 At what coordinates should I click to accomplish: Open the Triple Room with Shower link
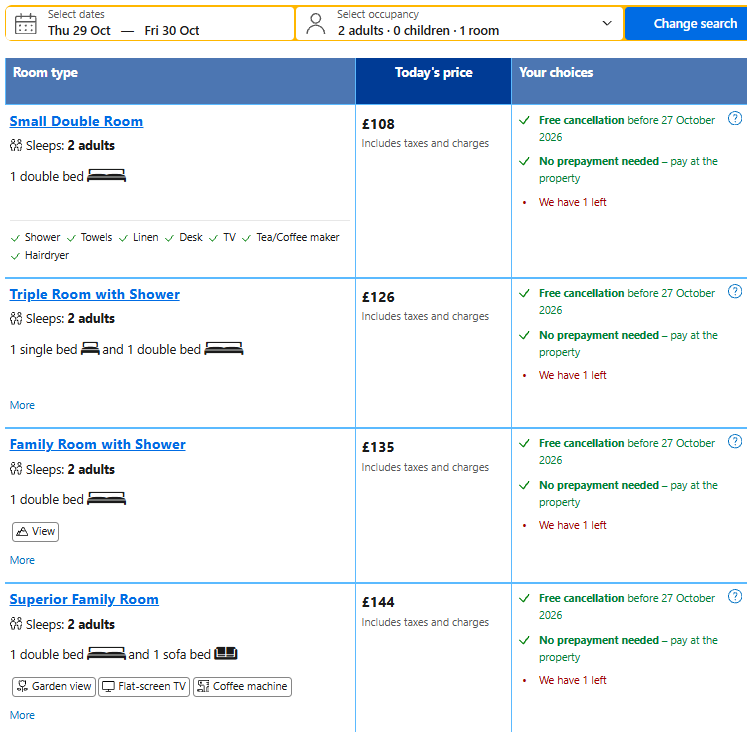94,294
